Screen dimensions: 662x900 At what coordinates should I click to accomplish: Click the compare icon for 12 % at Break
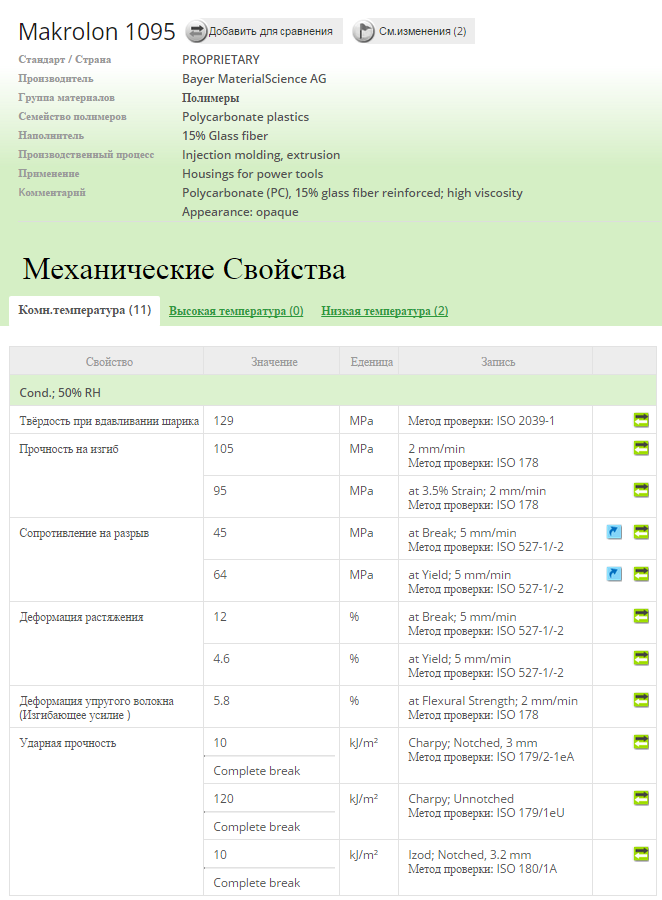(x=641, y=616)
